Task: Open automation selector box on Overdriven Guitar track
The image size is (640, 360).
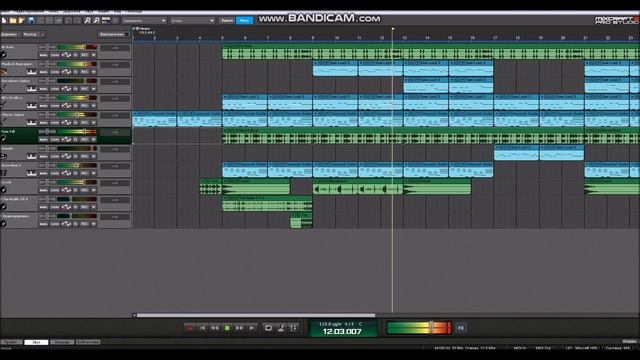Action: click(115, 82)
